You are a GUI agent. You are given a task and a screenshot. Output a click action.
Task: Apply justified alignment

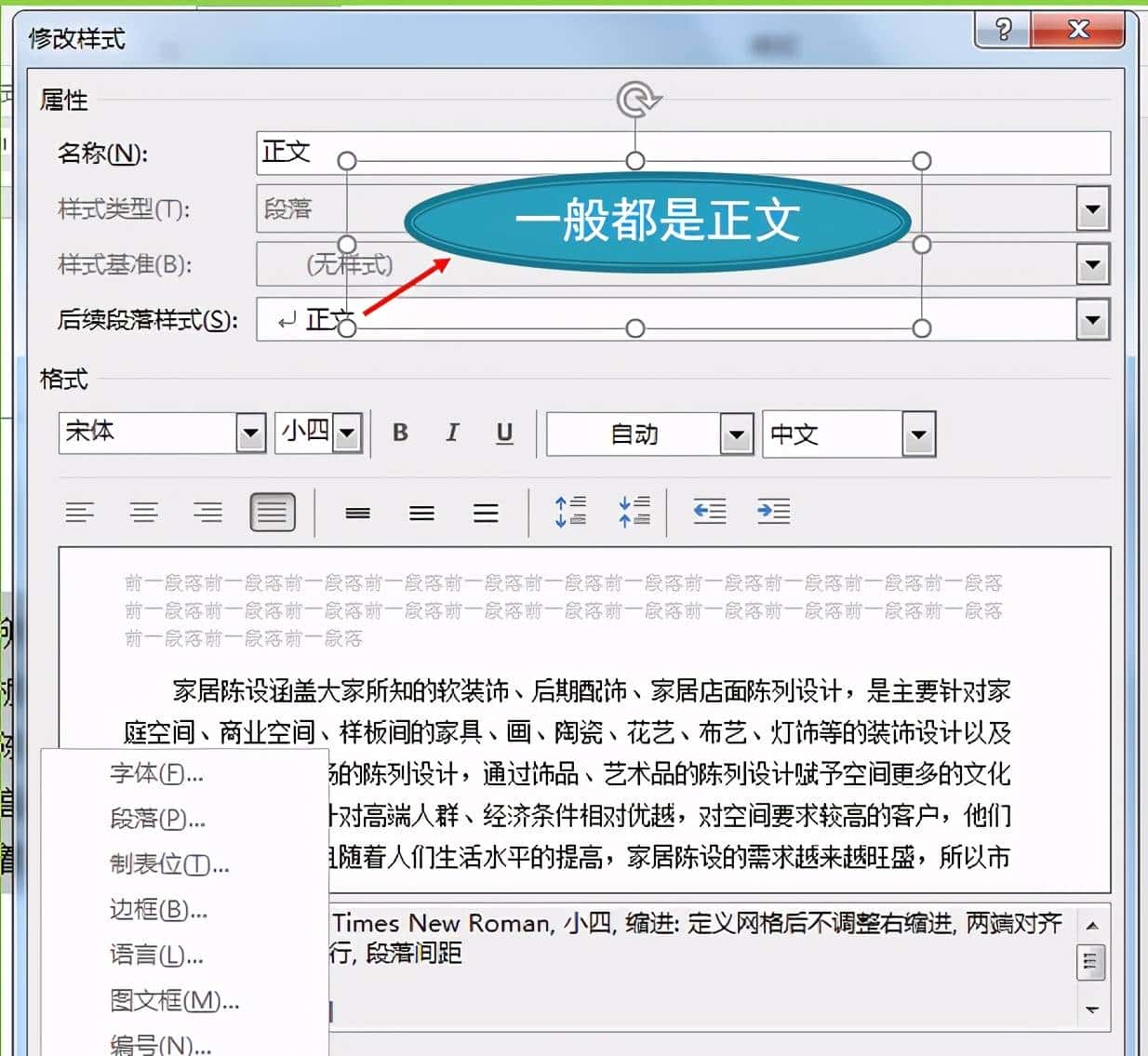click(x=272, y=512)
